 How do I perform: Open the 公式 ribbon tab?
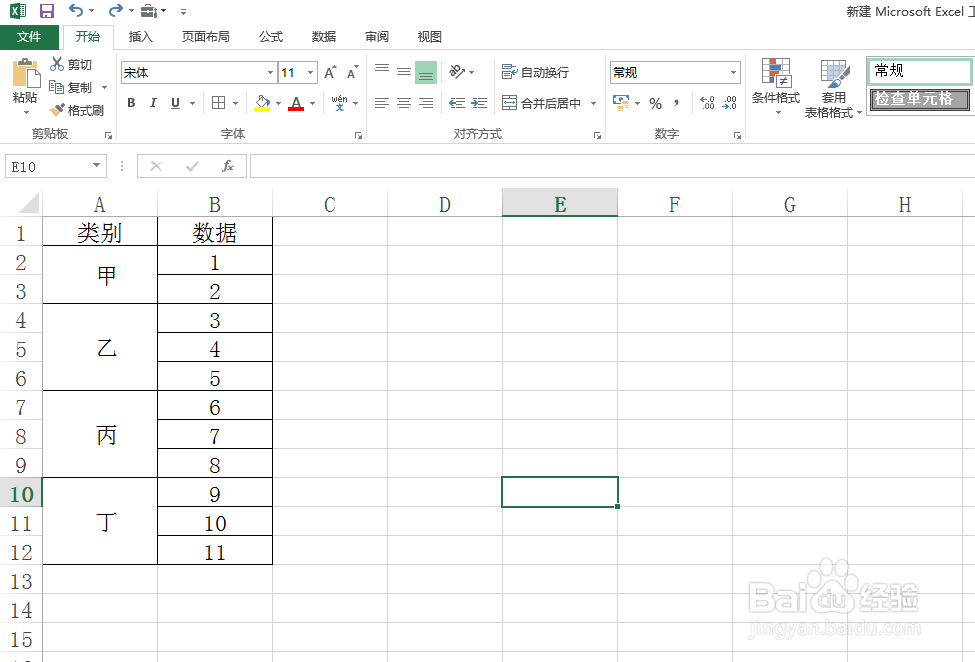pos(270,36)
